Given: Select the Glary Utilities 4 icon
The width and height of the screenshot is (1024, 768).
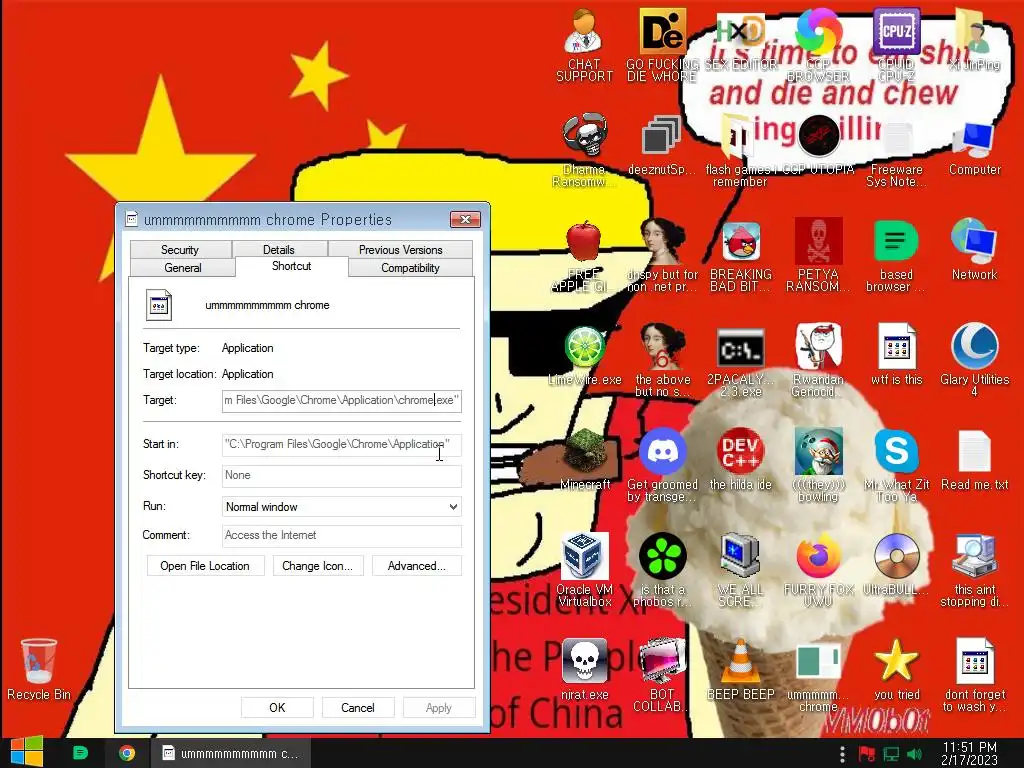Looking at the screenshot, I should pyautogui.click(x=974, y=359).
